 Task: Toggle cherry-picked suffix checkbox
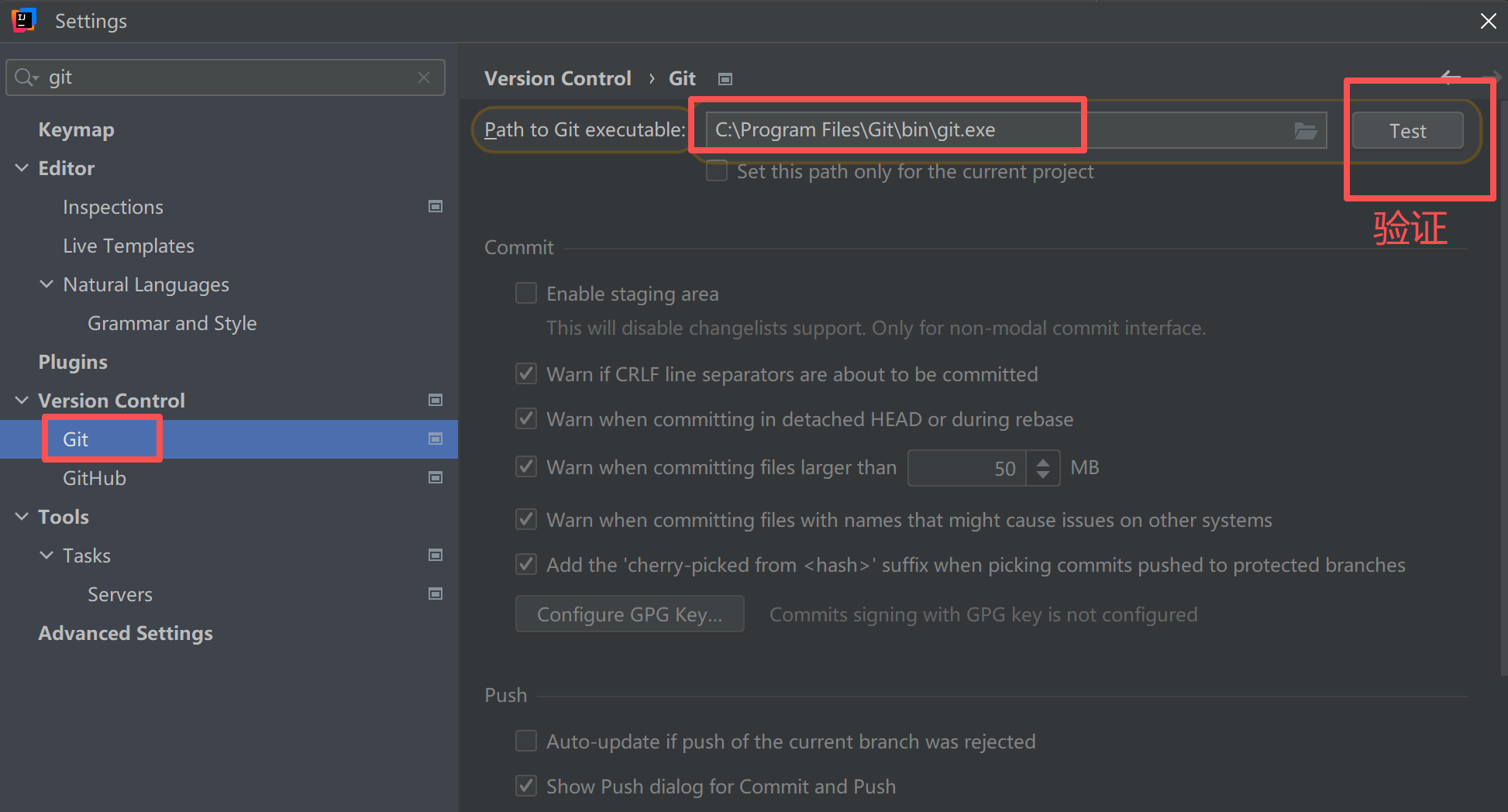click(526, 564)
